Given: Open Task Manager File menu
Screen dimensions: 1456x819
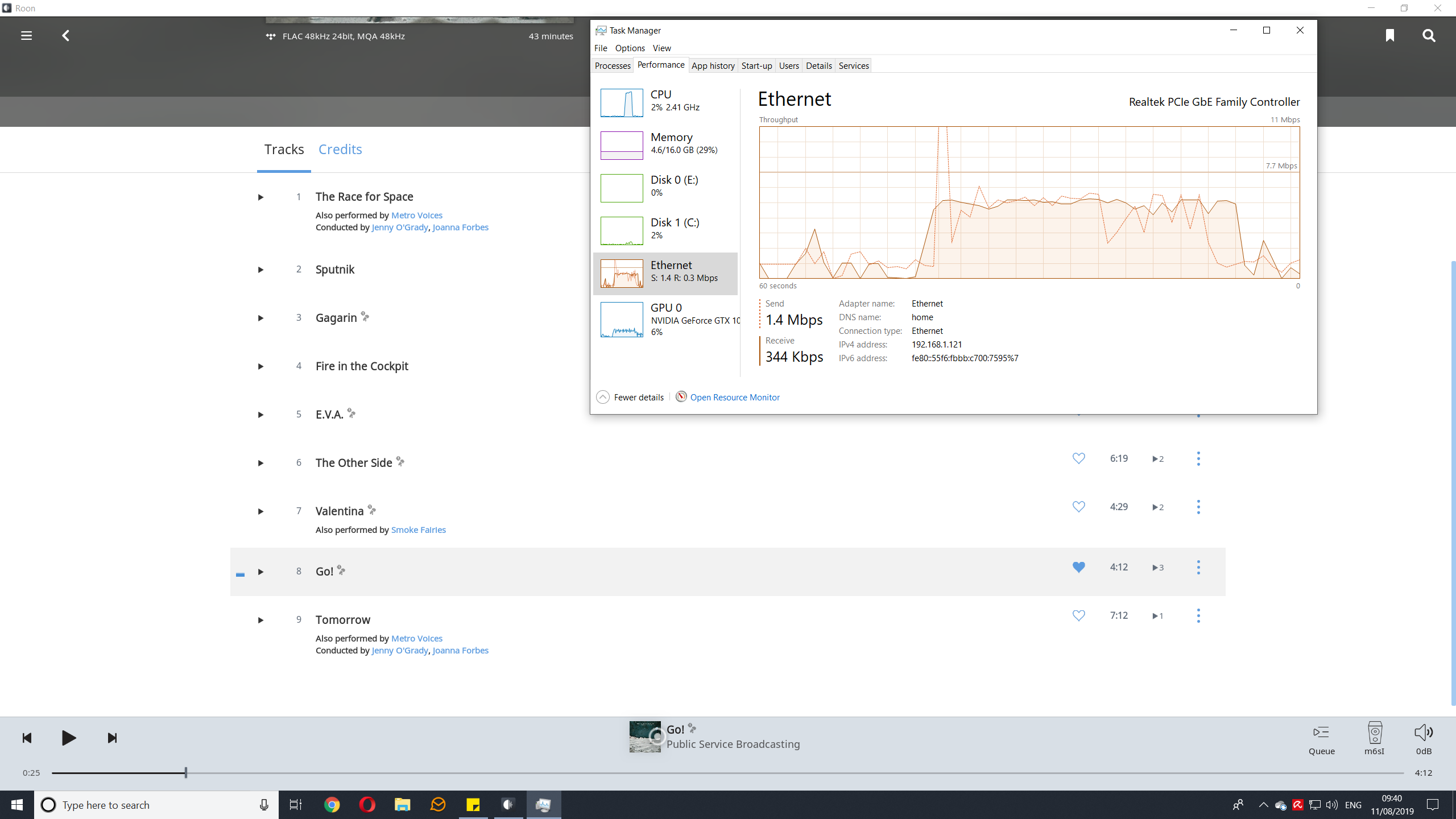Looking at the screenshot, I should [601, 48].
